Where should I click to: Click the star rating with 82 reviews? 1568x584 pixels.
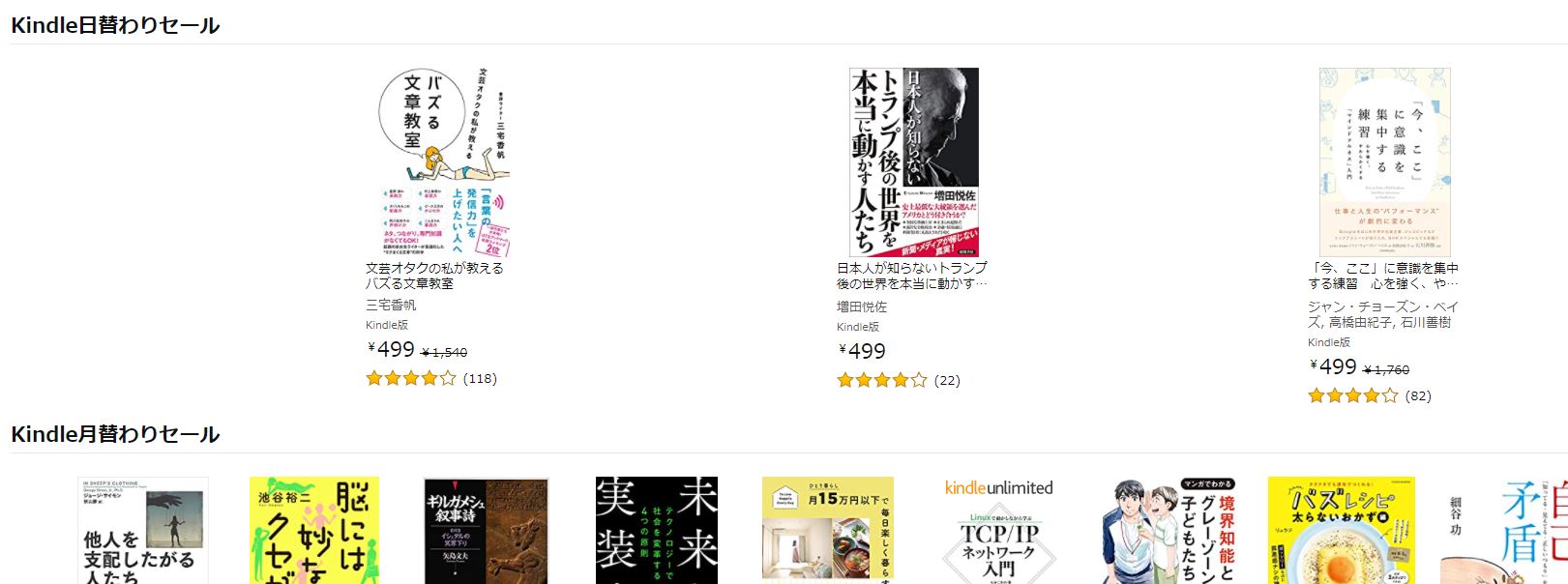coord(1353,395)
